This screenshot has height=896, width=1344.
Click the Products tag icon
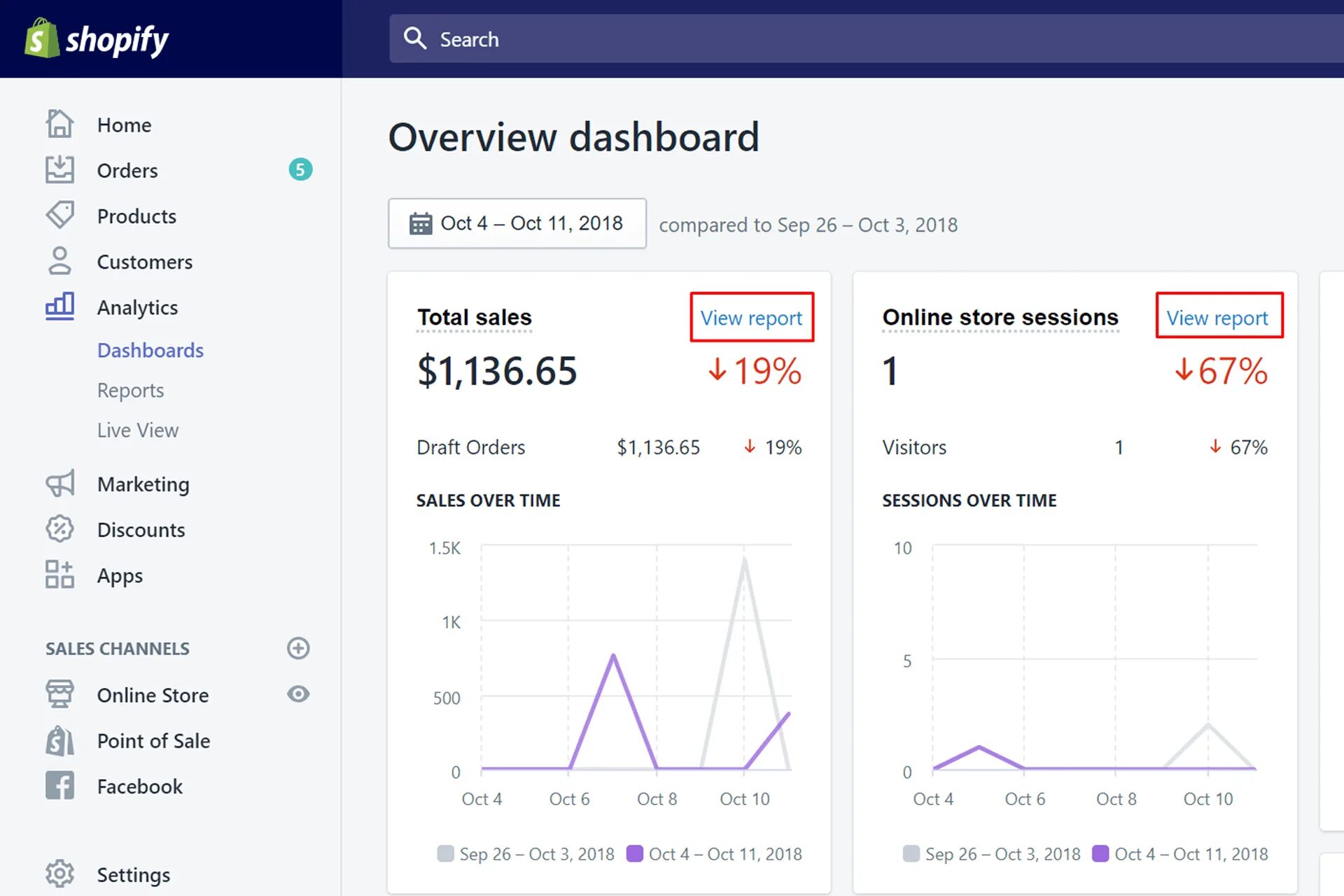59,216
